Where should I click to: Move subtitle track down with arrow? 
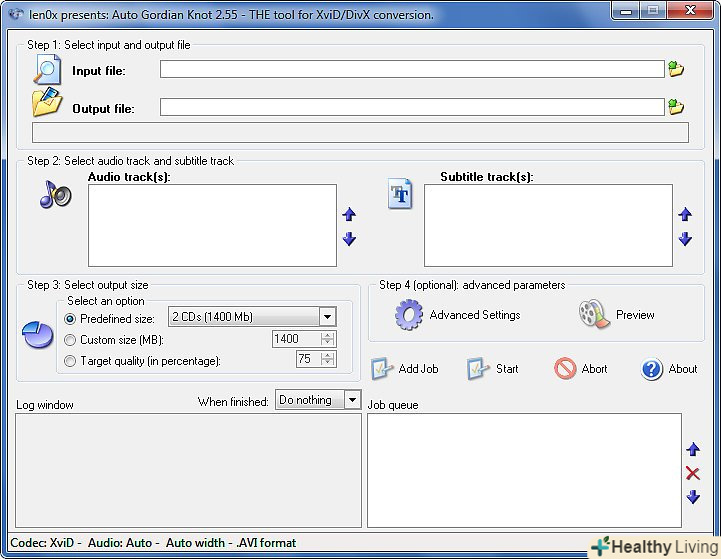685,239
